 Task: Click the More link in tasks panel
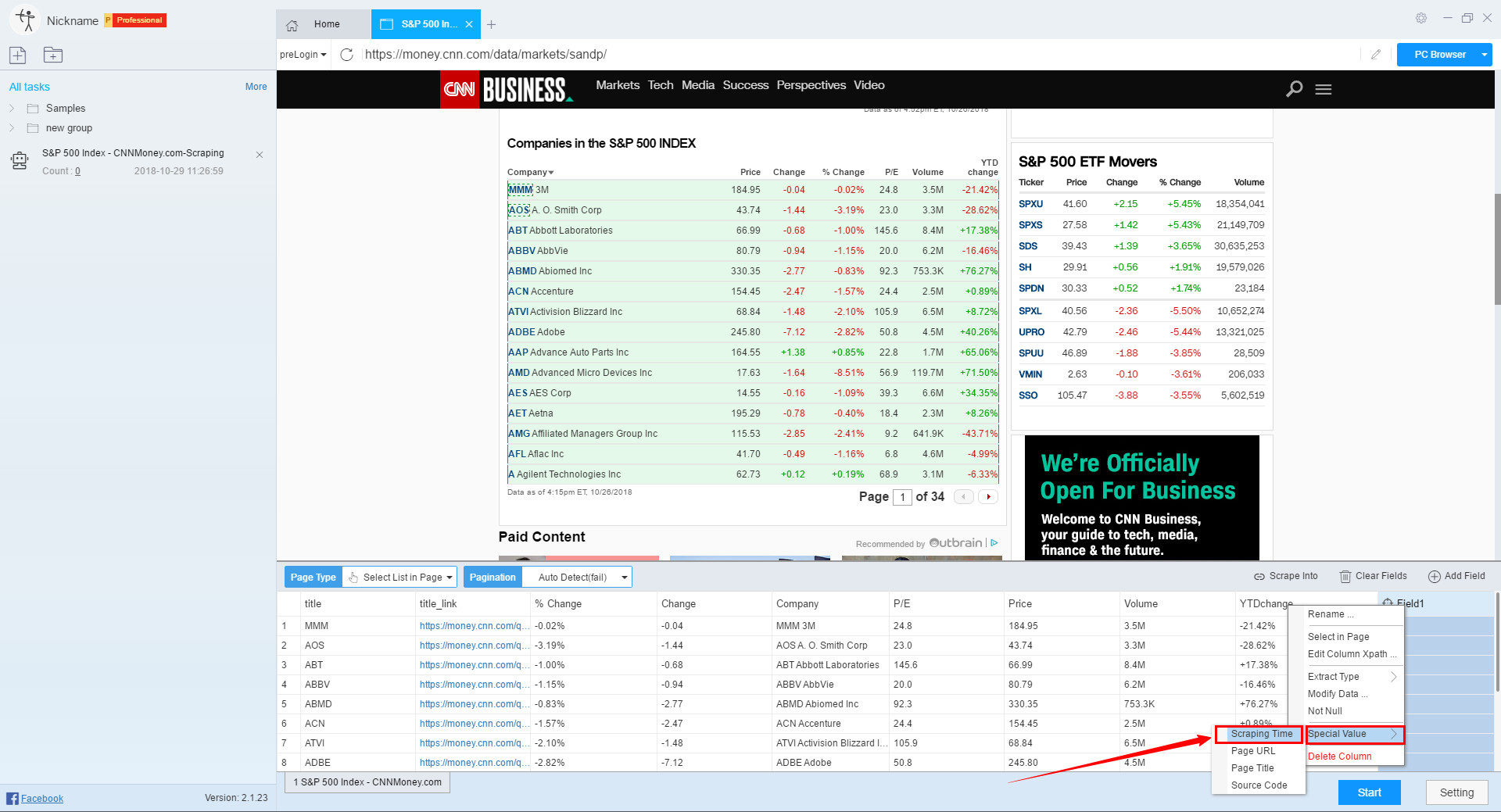point(256,87)
